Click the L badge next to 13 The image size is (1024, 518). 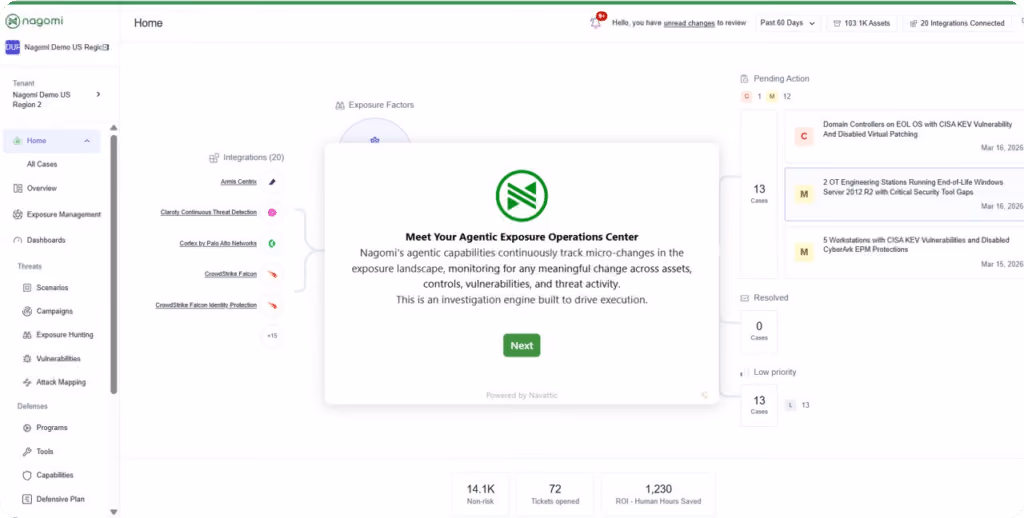[791, 405]
